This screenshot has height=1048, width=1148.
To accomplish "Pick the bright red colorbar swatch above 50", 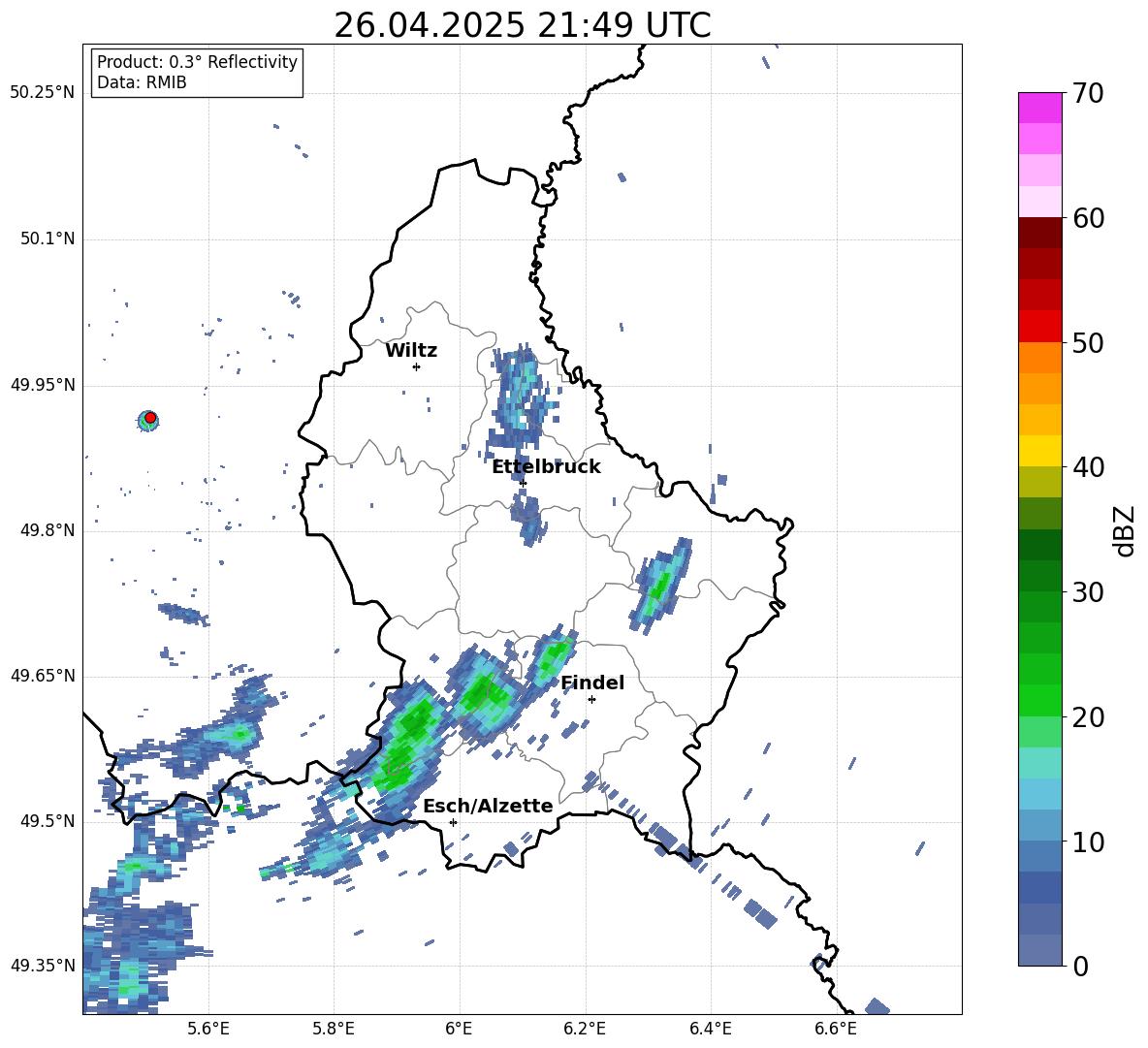I will tap(1039, 326).
